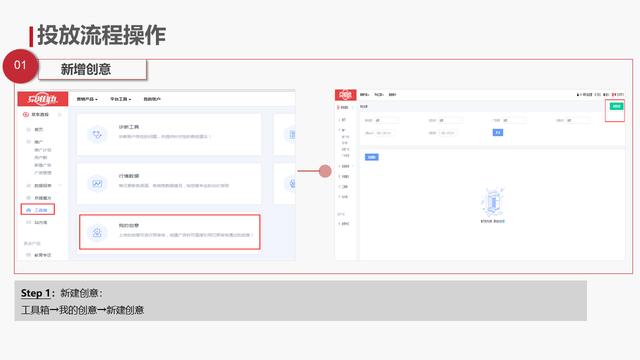The image size is (640, 360).
Task: Click the stethoscope icon on 诊断工具 card
Action: pos(97,134)
